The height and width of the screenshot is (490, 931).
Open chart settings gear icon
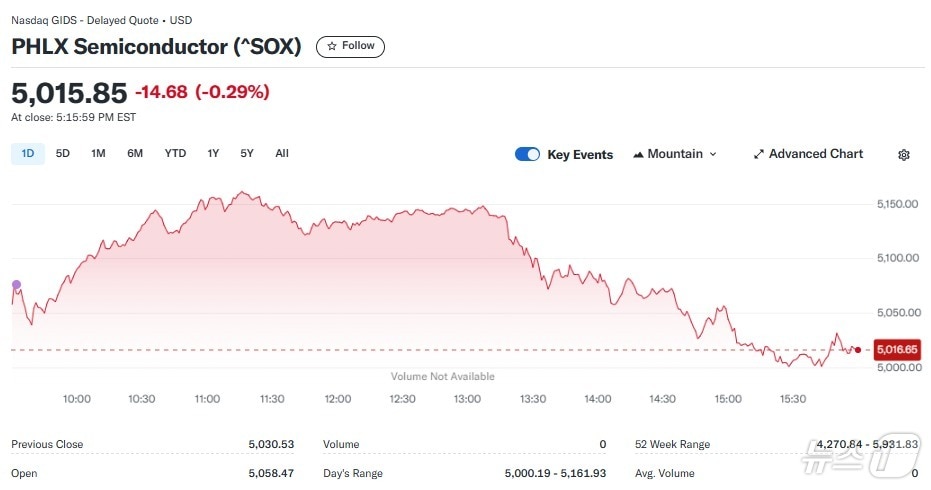[904, 155]
